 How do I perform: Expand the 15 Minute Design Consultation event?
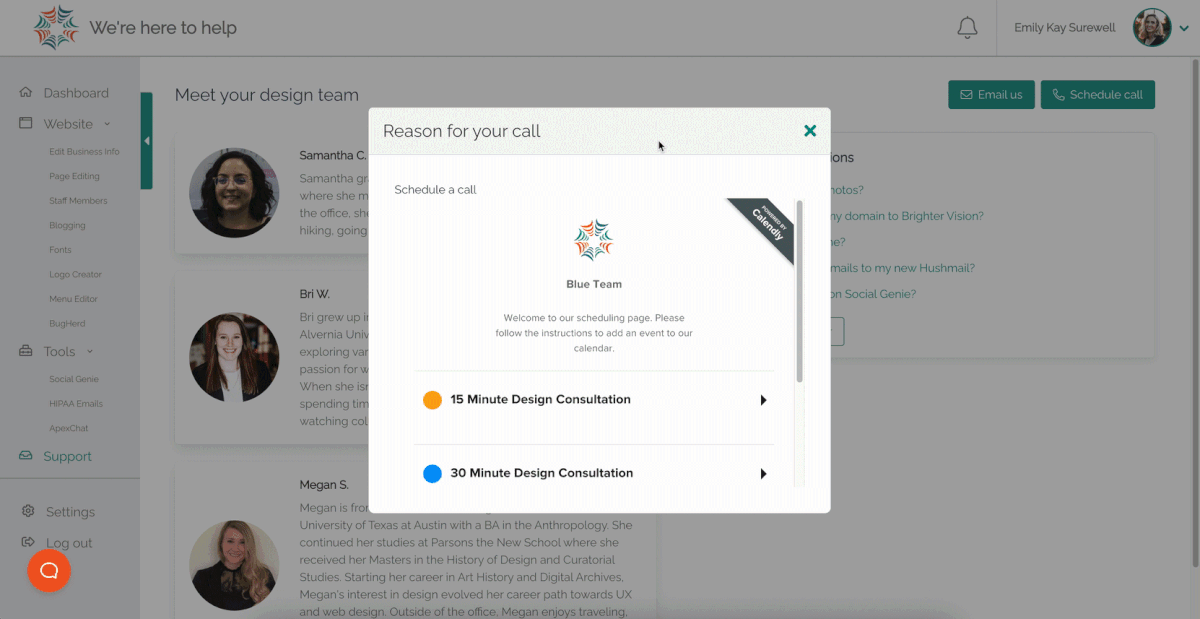pyautogui.click(x=764, y=400)
